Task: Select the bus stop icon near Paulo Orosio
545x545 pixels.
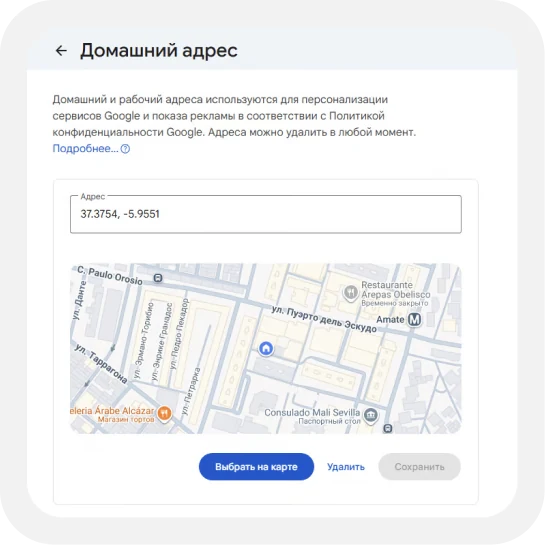Action: [x=158, y=278]
